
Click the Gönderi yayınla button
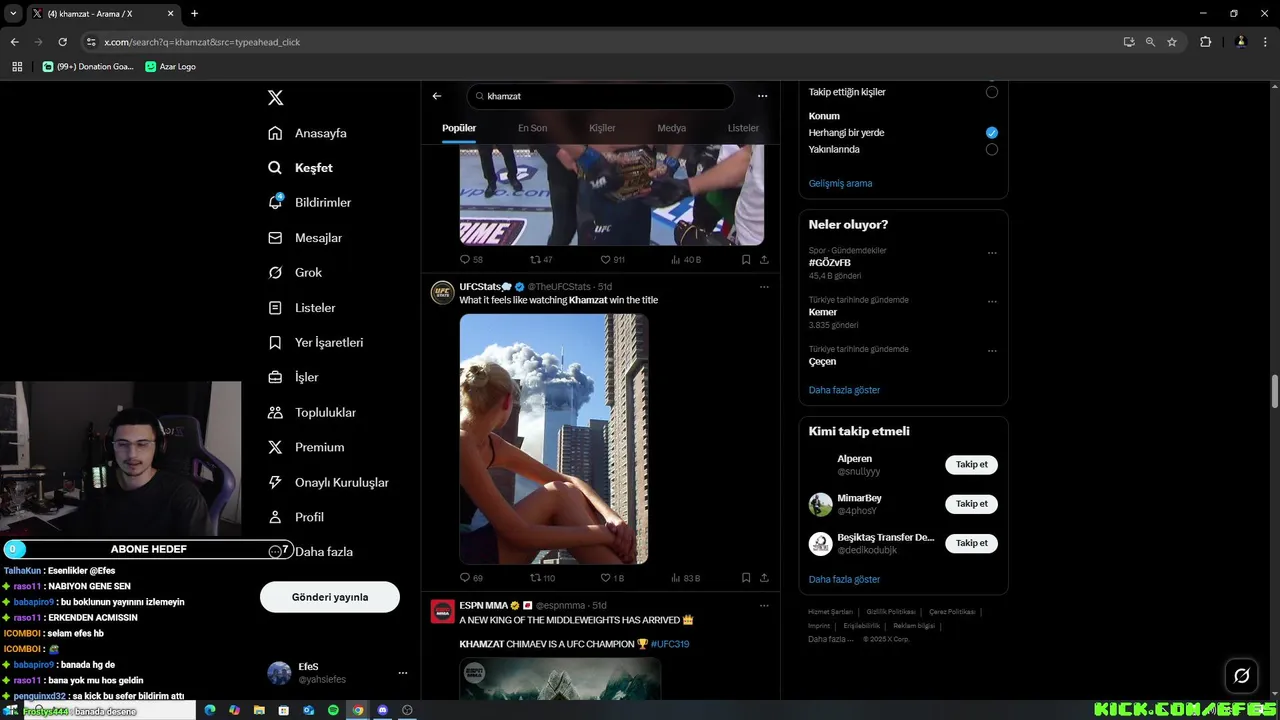tap(330, 597)
